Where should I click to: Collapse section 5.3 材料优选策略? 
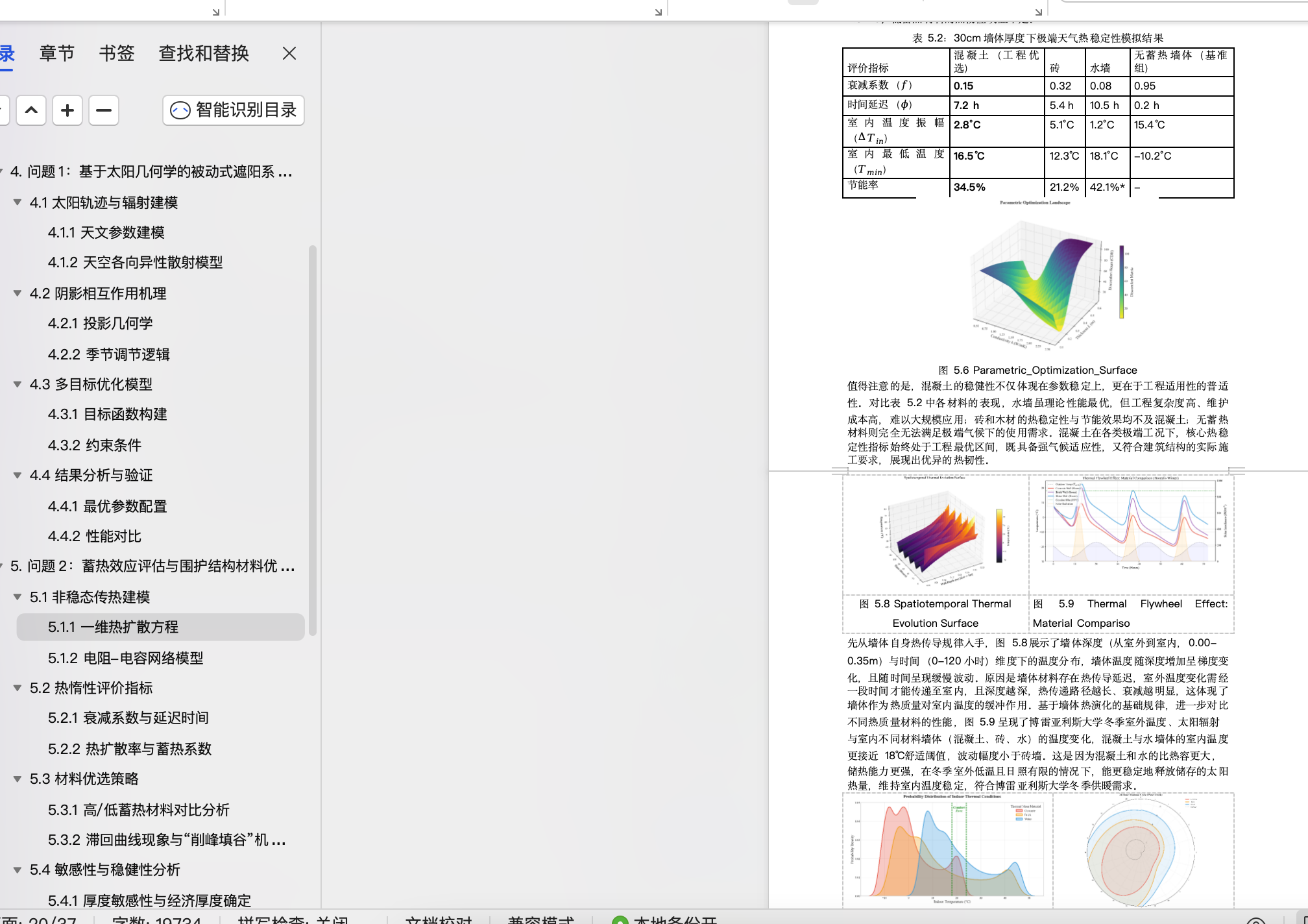[x=18, y=779]
